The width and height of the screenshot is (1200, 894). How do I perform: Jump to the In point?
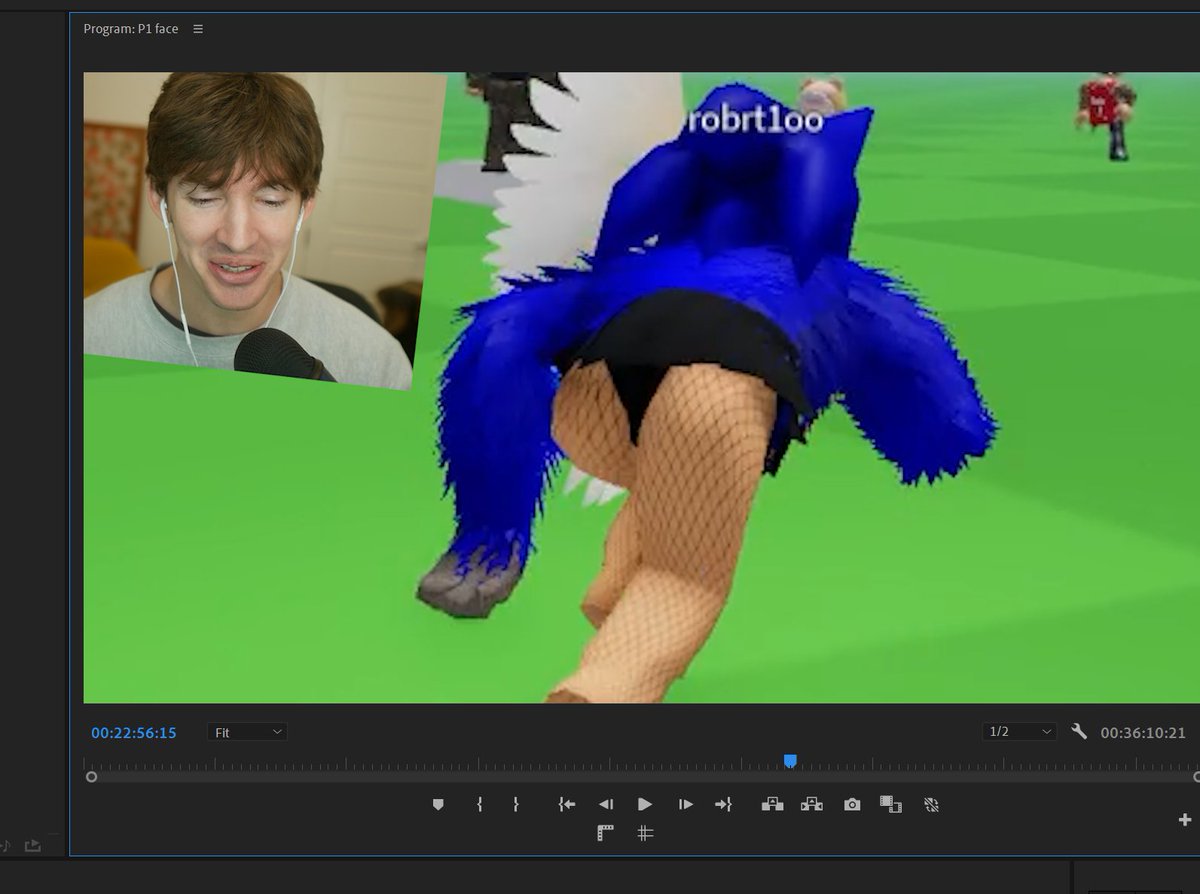[567, 804]
